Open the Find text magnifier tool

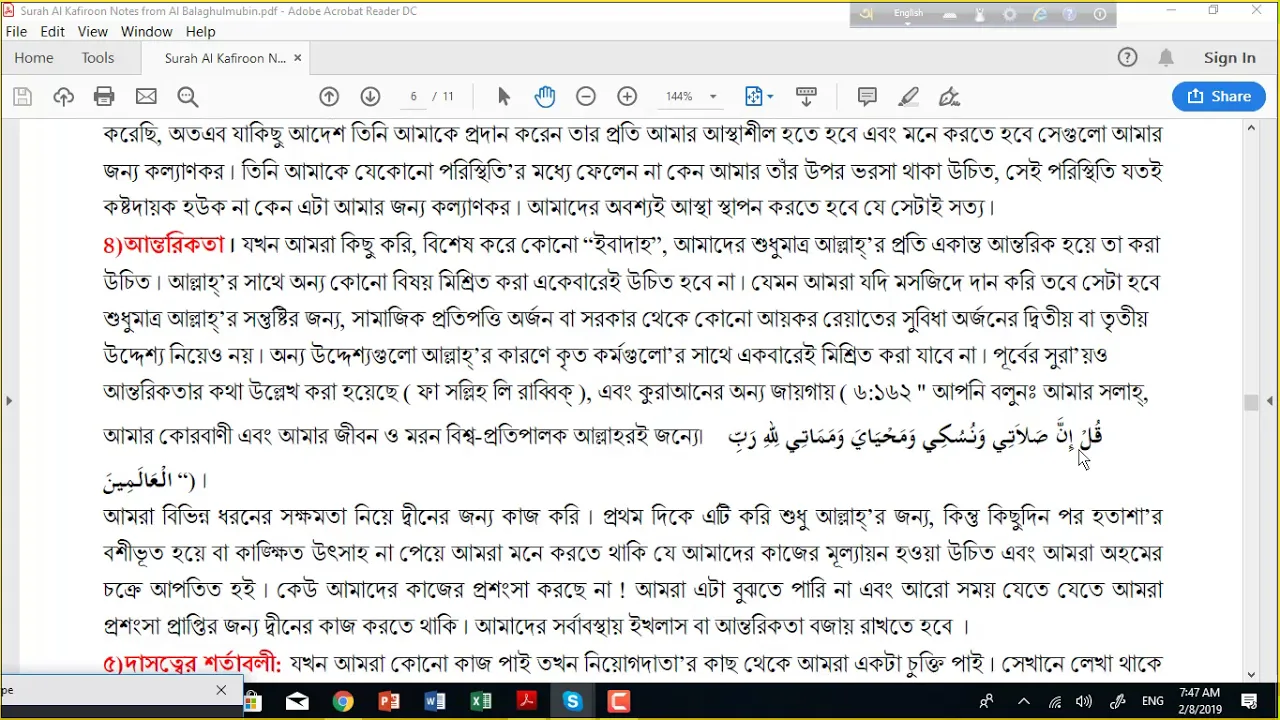pos(188,97)
